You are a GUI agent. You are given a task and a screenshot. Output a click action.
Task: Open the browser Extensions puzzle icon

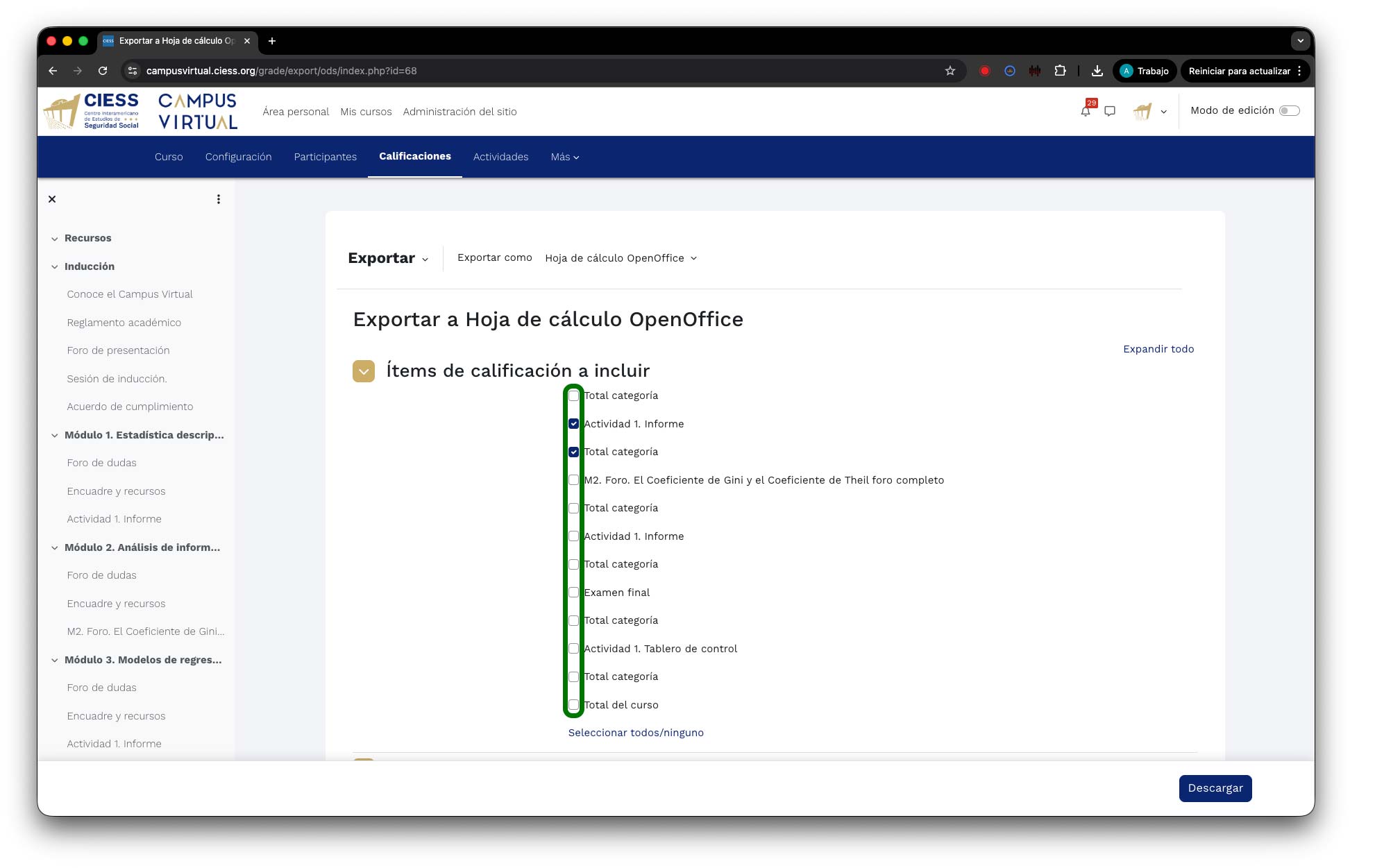point(1060,71)
